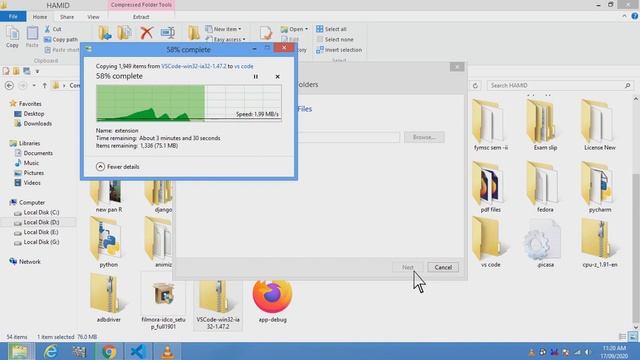This screenshot has width=640, height=360.
Task: Click the New folder icon
Action: (x=193, y=33)
